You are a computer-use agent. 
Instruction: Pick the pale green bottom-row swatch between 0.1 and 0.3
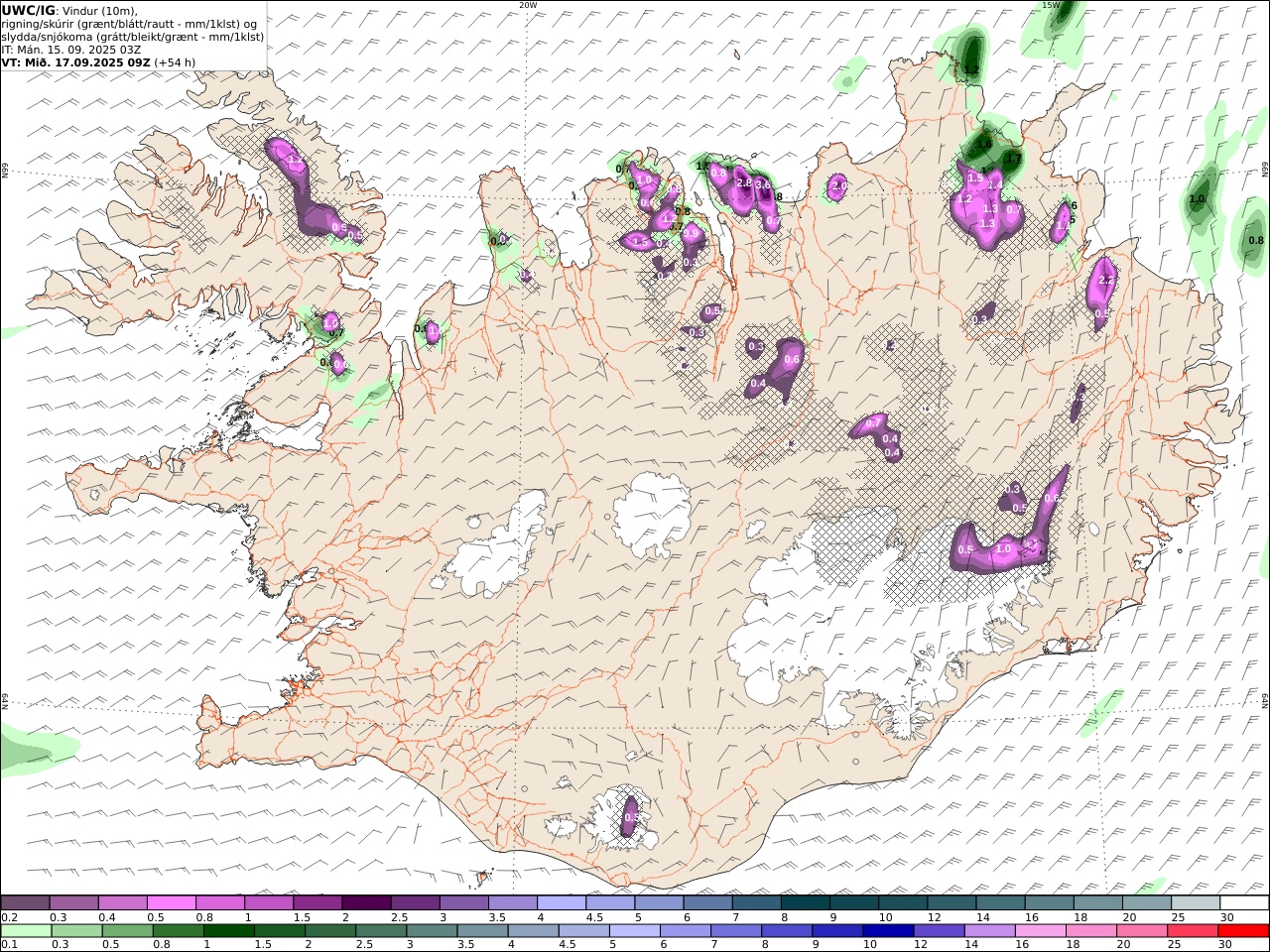pyautogui.click(x=27, y=930)
